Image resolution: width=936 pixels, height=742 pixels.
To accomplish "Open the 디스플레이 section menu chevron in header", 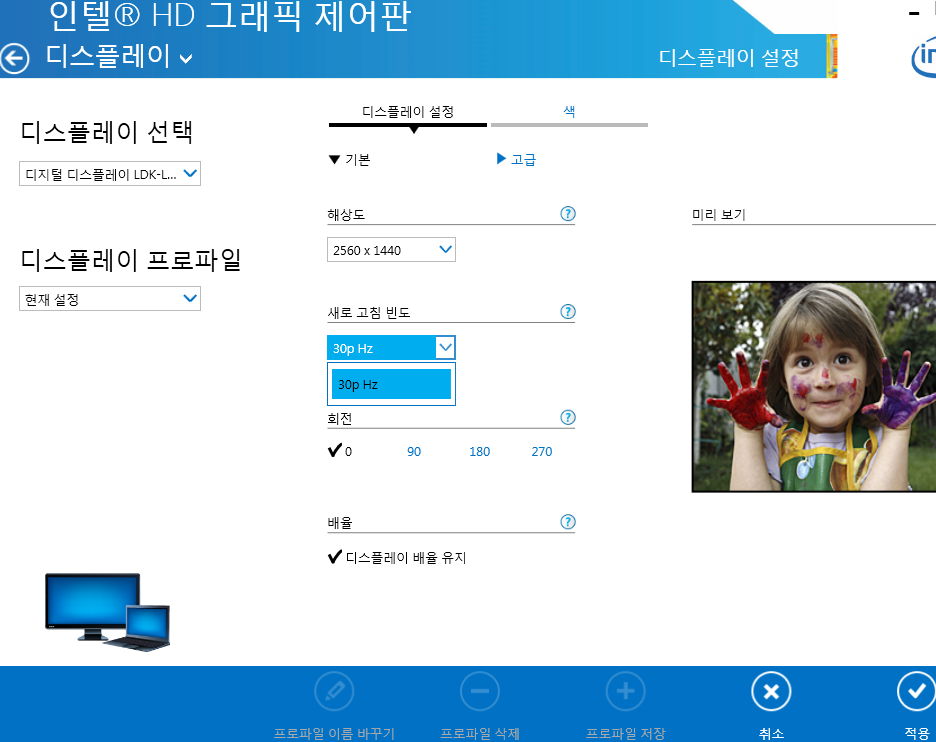I will pos(186,59).
